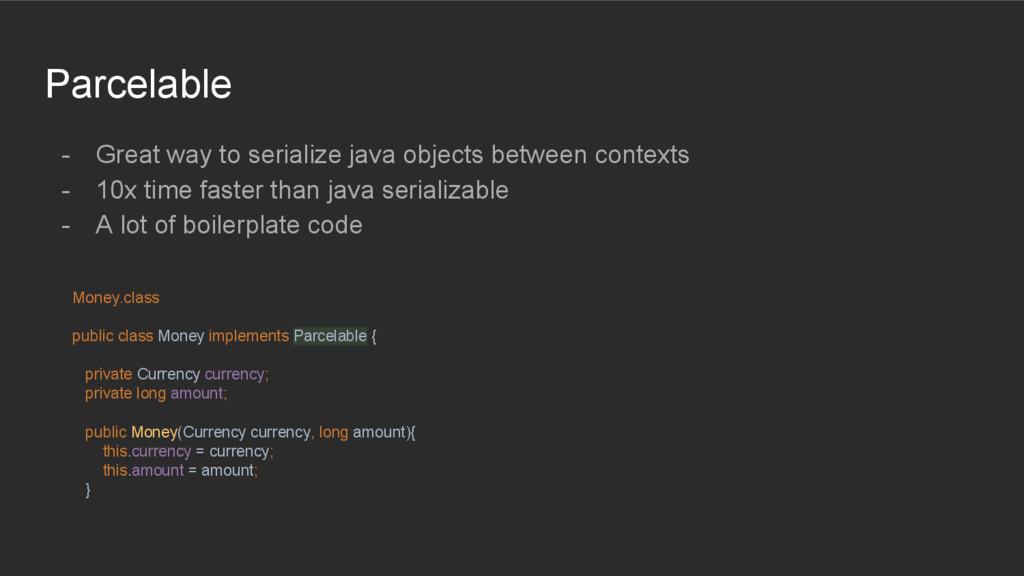Click the closing brace of the constructor
Viewport: 1024px width, 576px height.
pyautogui.click(x=88, y=490)
